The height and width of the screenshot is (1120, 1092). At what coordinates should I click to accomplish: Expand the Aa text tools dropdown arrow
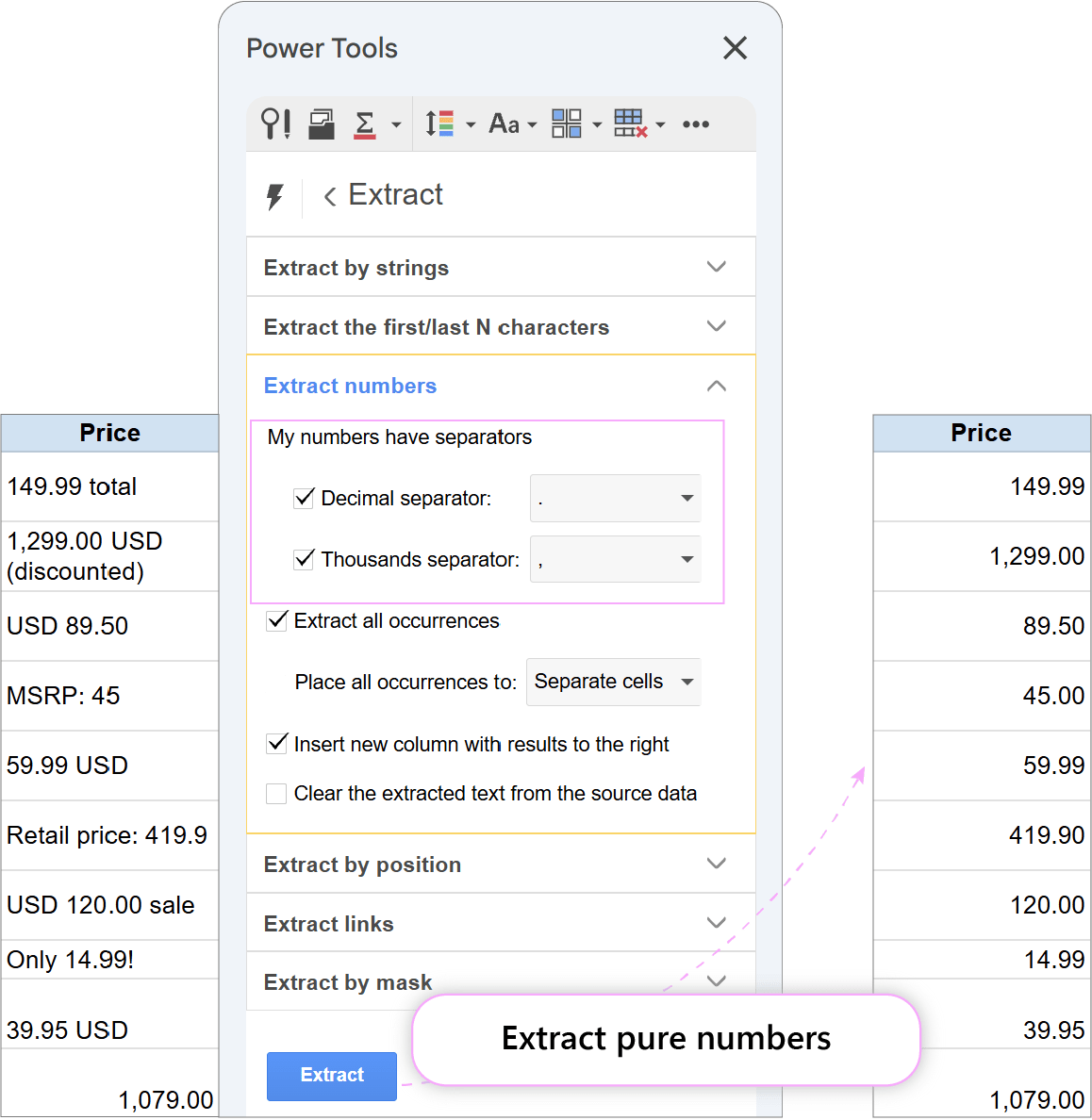[x=532, y=125]
